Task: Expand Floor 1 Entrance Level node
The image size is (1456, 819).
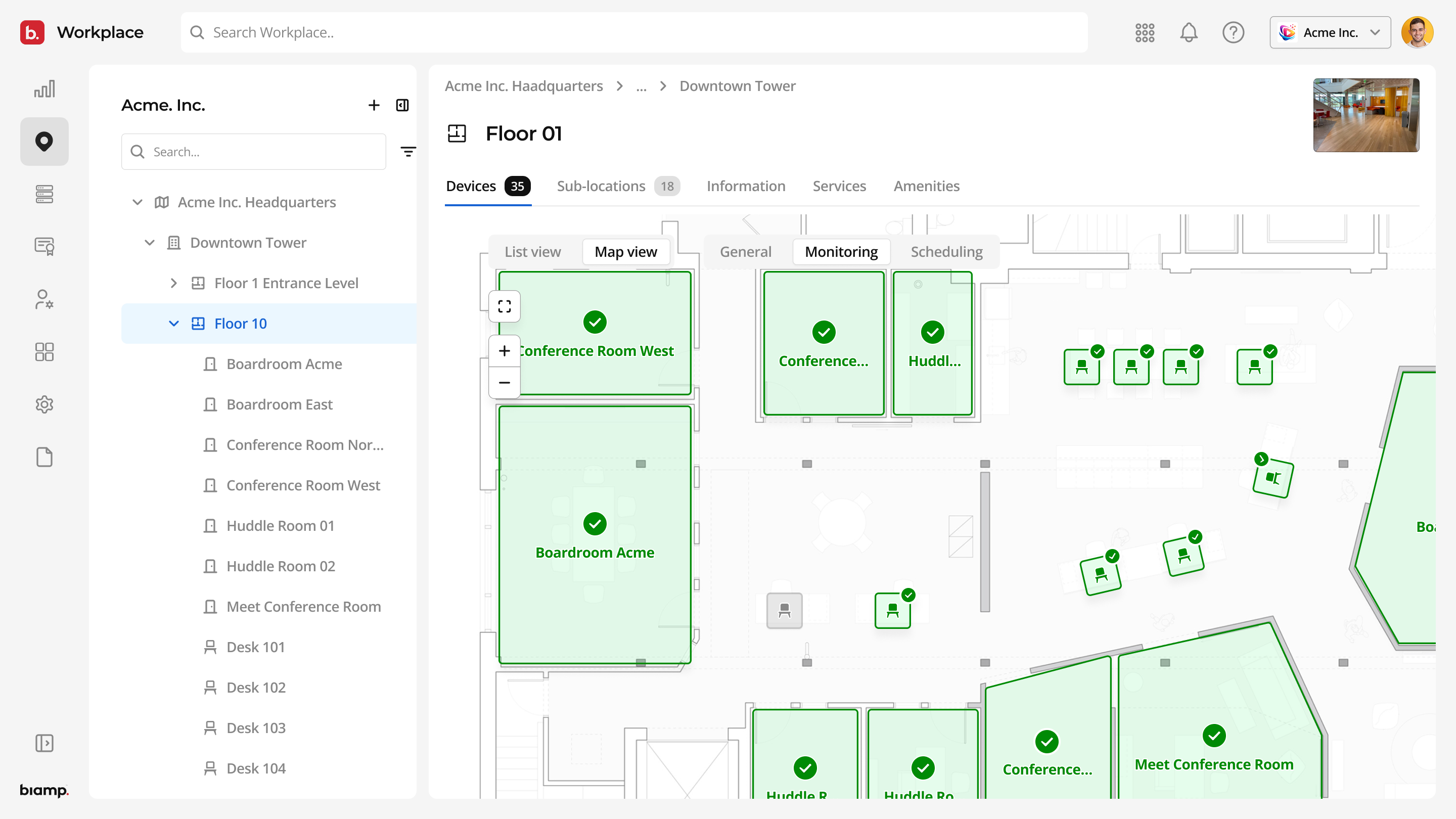Action: pyautogui.click(x=173, y=283)
